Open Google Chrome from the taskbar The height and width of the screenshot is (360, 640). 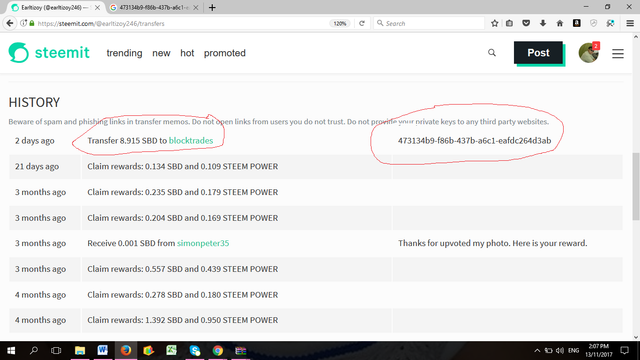click(218, 351)
